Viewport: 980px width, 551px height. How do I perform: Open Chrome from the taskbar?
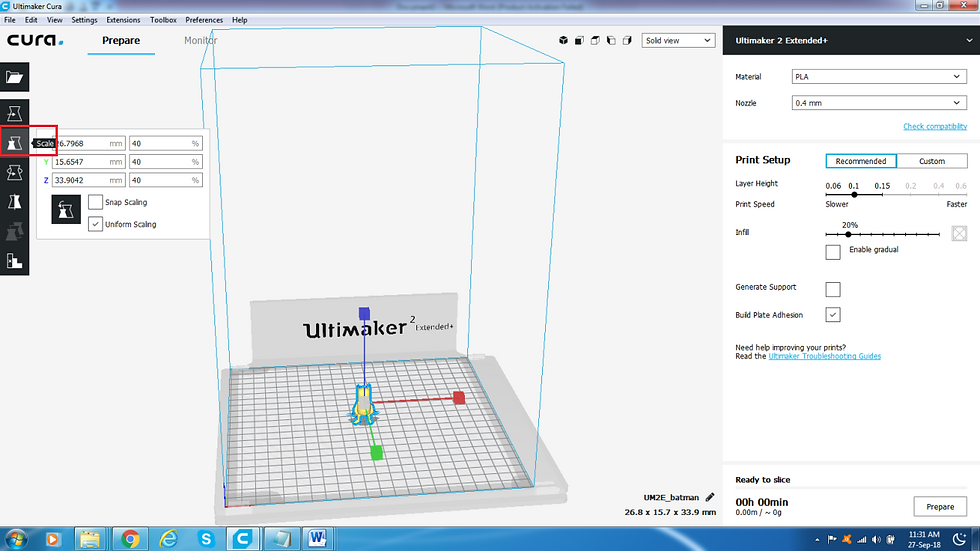coord(130,539)
